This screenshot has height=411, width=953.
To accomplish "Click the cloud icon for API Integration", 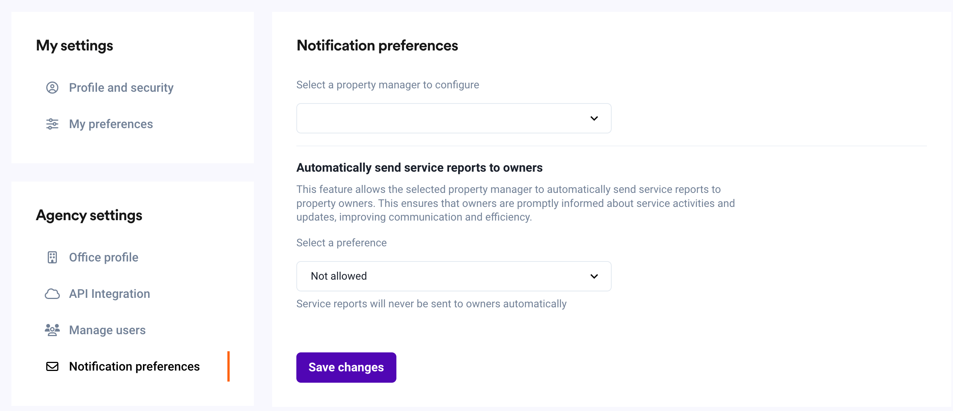I will click(52, 294).
